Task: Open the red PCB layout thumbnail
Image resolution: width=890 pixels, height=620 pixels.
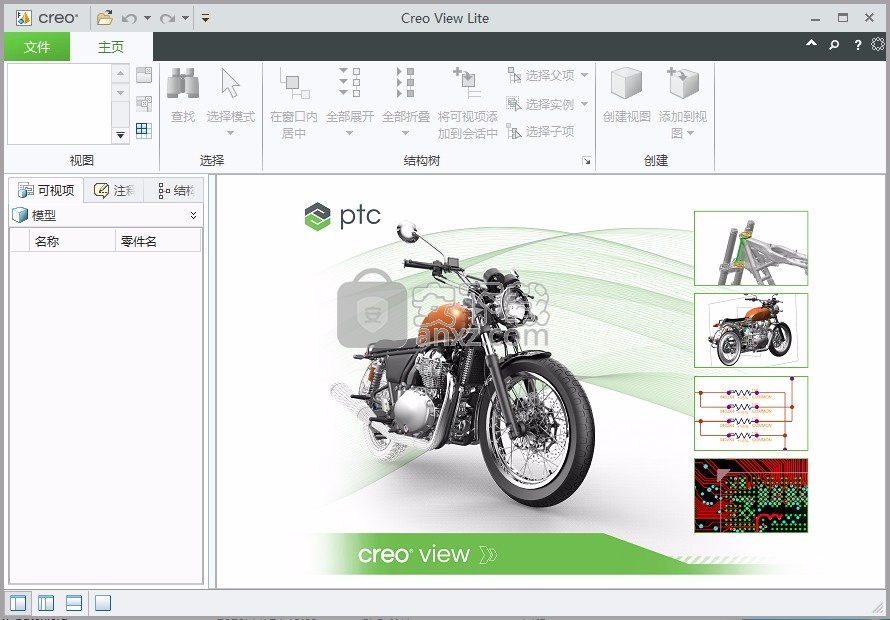Action: click(x=751, y=496)
